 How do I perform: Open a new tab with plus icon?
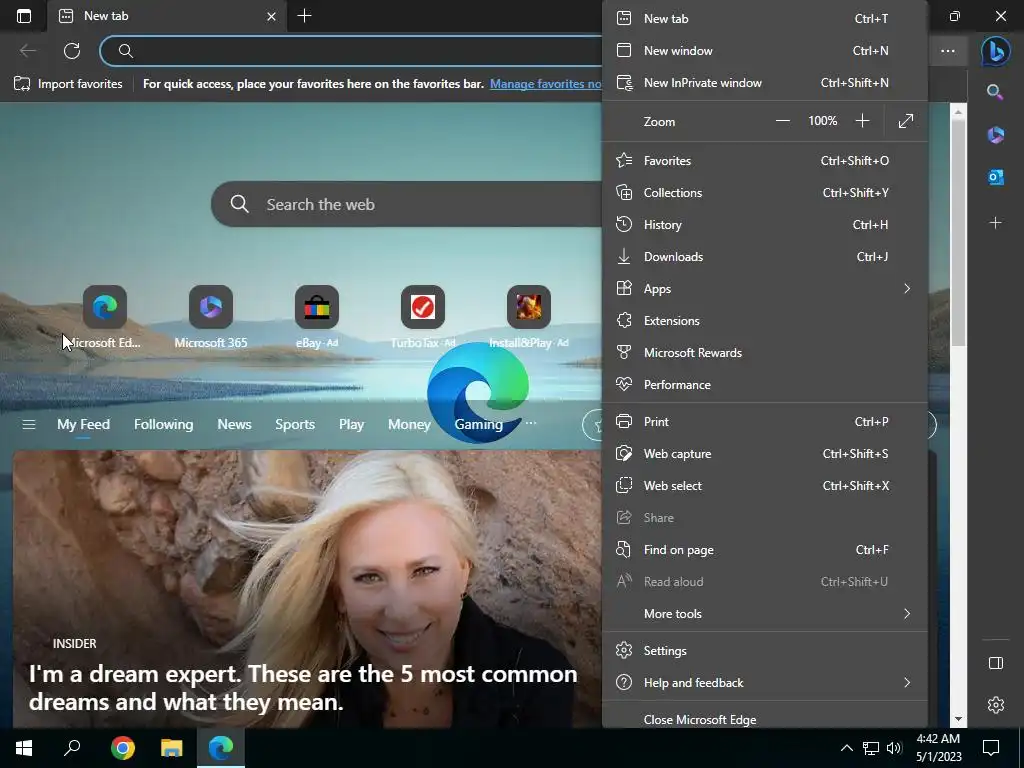tap(304, 16)
